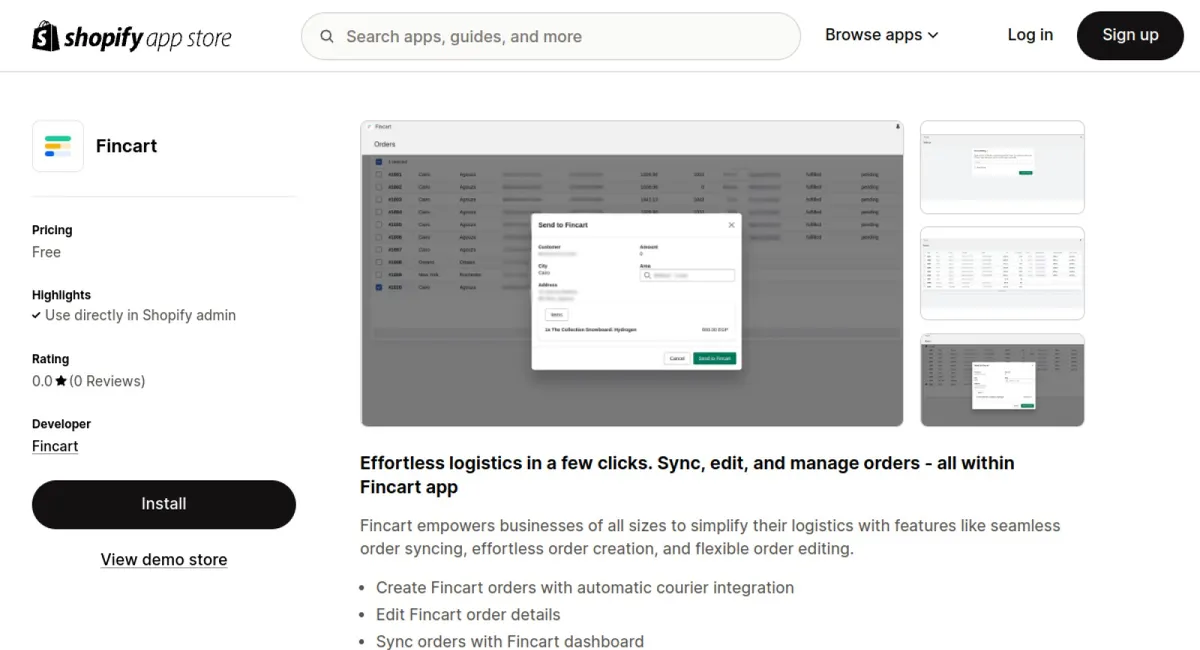The width and height of the screenshot is (1200, 650).
Task: Open the last screenshot thumbnail with dialog
Action: (x=1002, y=380)
